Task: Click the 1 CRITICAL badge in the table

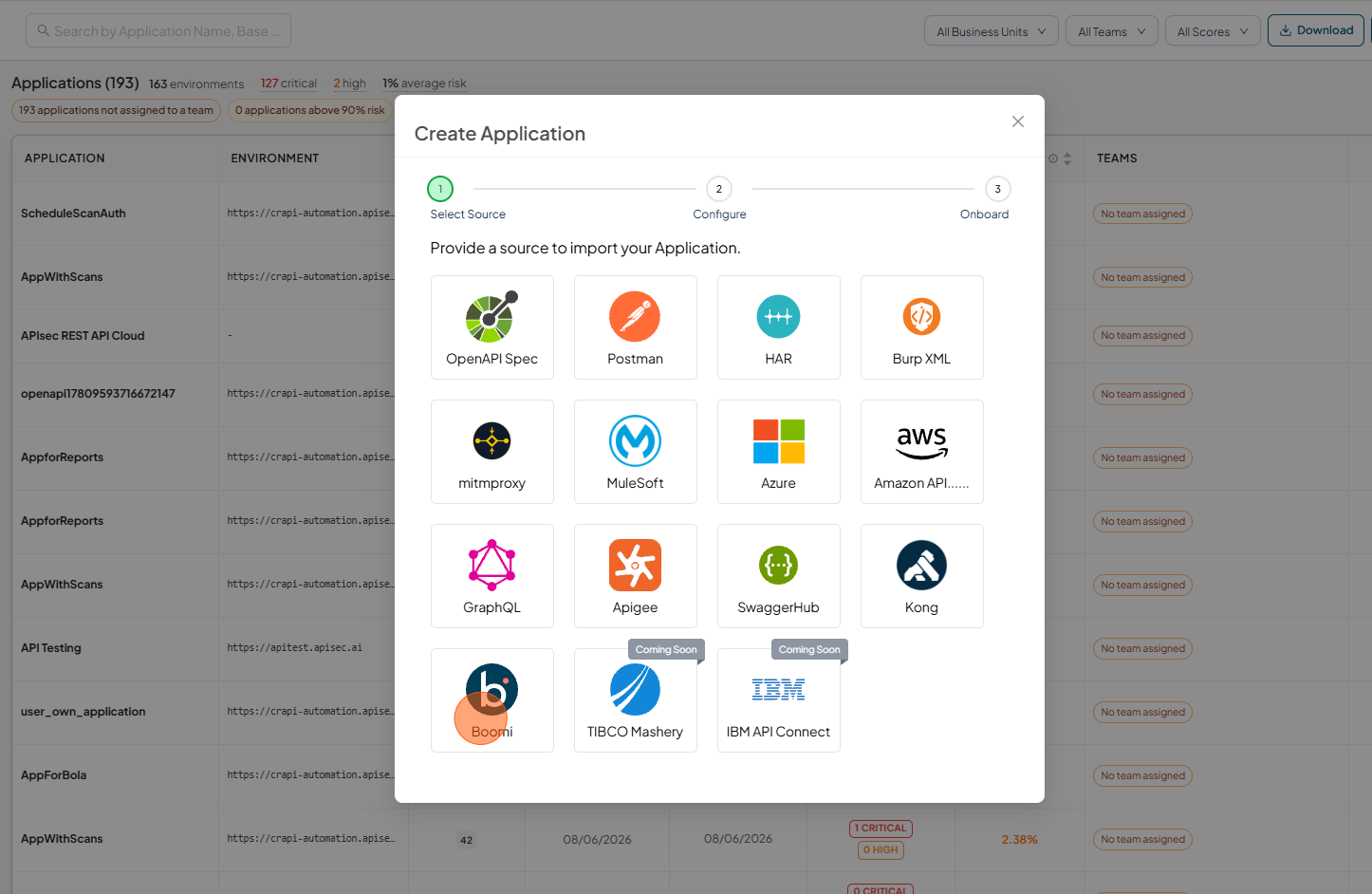Action: click(881, 829)
